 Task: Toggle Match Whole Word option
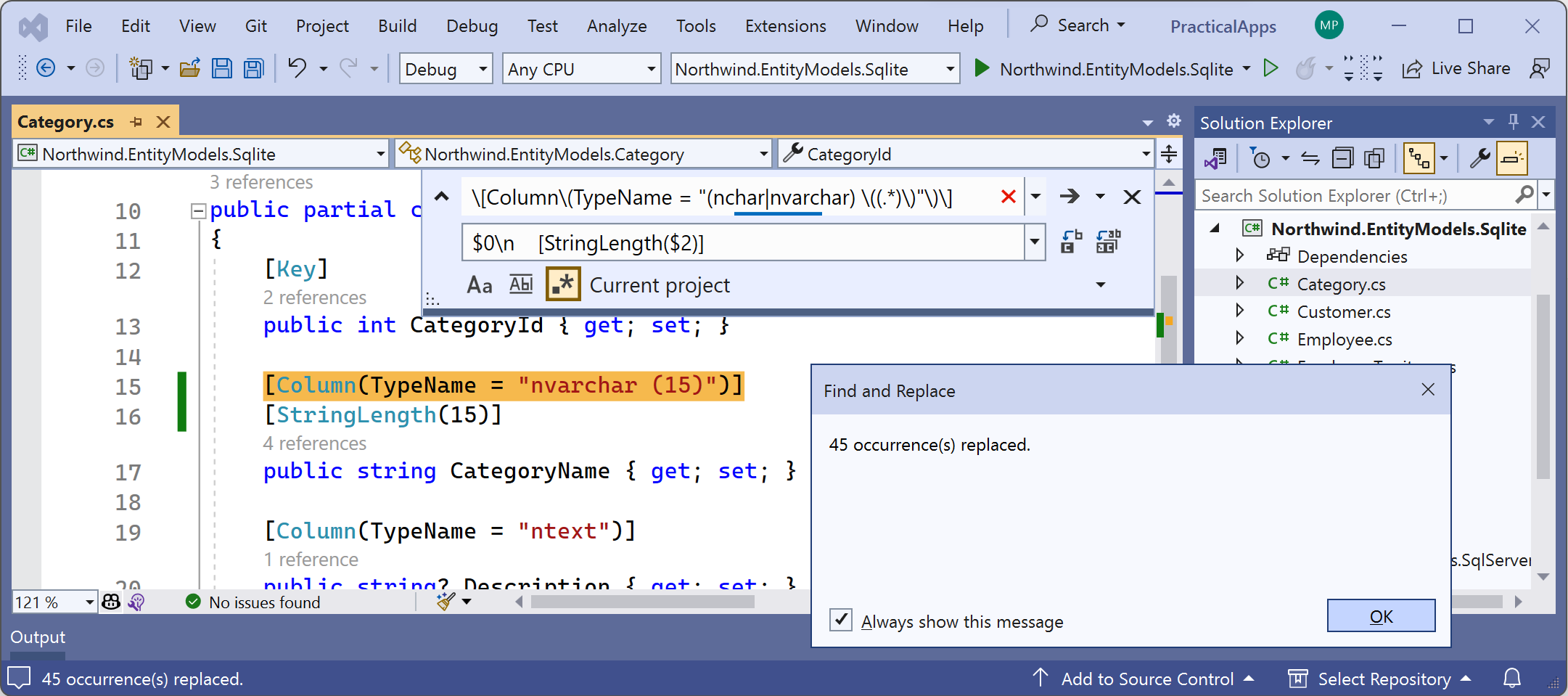521,284
